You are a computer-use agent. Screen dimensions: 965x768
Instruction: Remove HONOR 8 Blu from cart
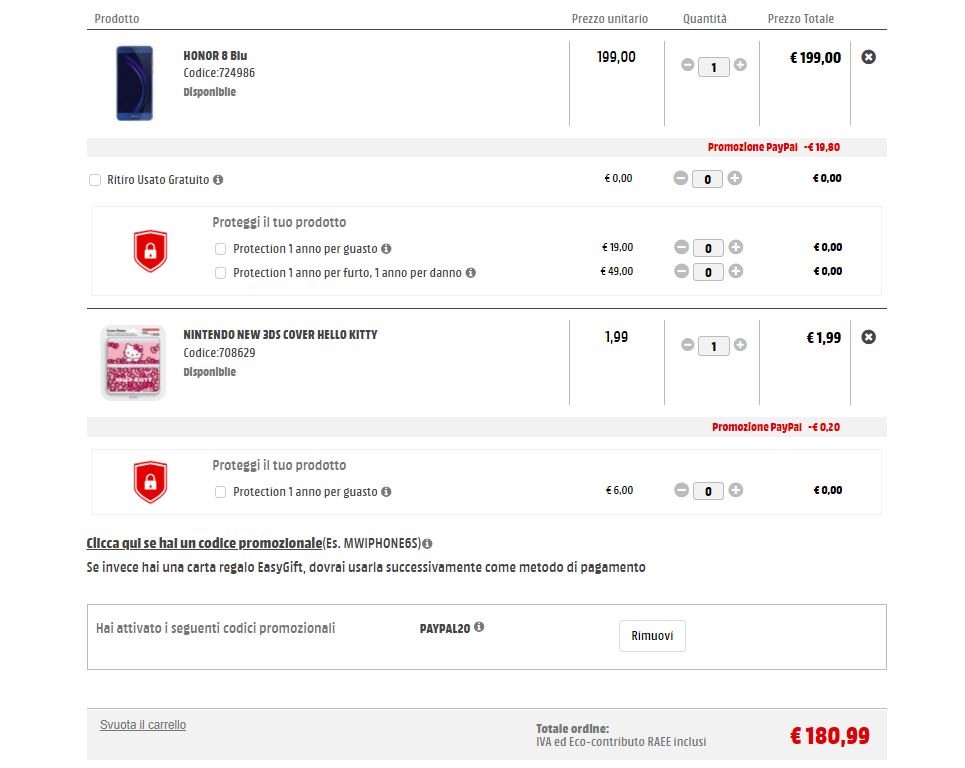click(868, 57)
